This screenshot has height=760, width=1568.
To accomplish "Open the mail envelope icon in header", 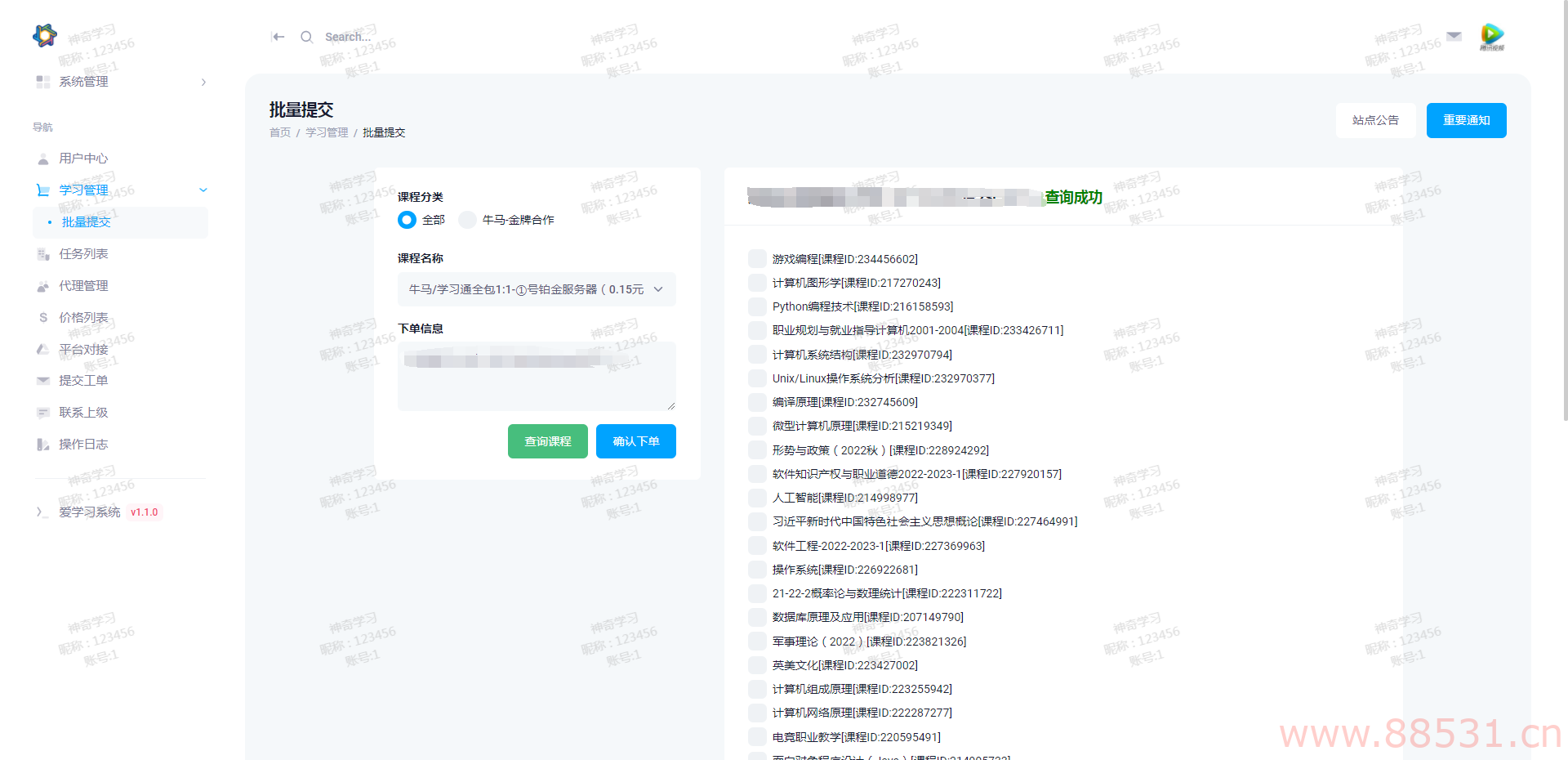I will [x=1454, y=36].
